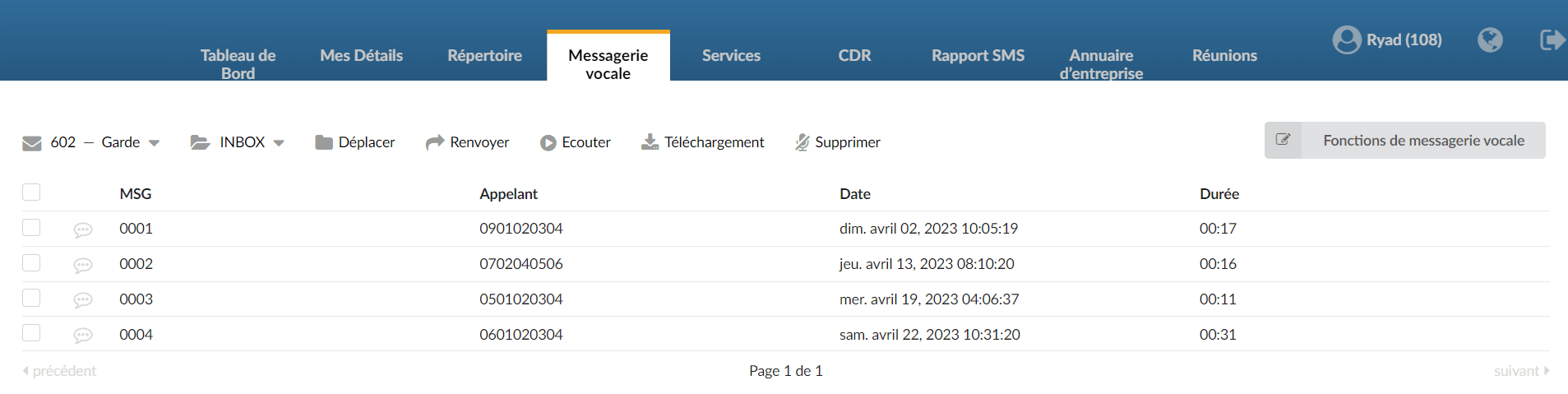Select the checkbox for message 0004
The height and width of the screenshot is (394, 1568).
pos(31,332)
